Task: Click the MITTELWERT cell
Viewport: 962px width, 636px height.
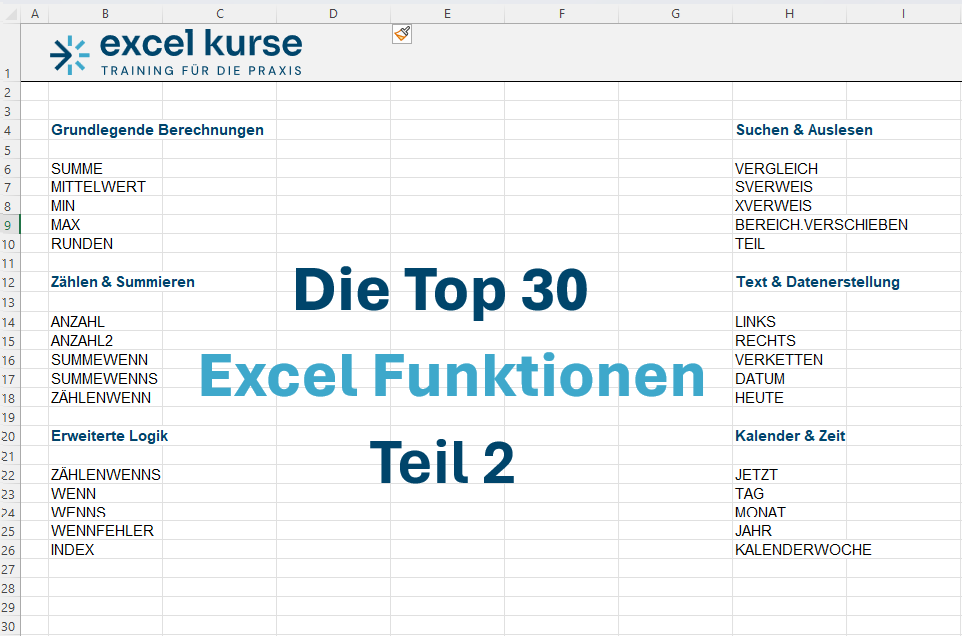Action: click(x=98, y=187)
